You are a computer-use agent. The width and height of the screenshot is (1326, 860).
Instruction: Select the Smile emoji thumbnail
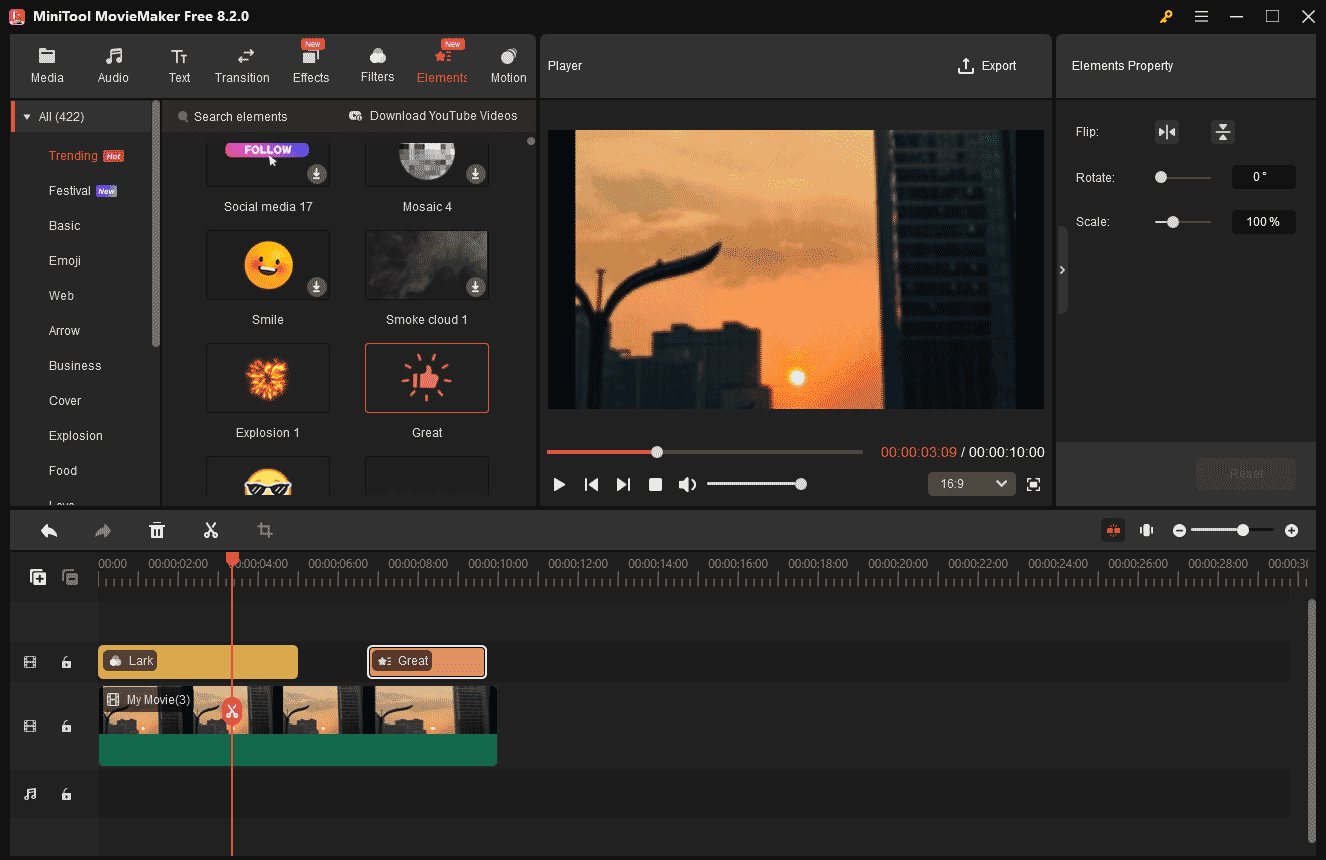268,265
